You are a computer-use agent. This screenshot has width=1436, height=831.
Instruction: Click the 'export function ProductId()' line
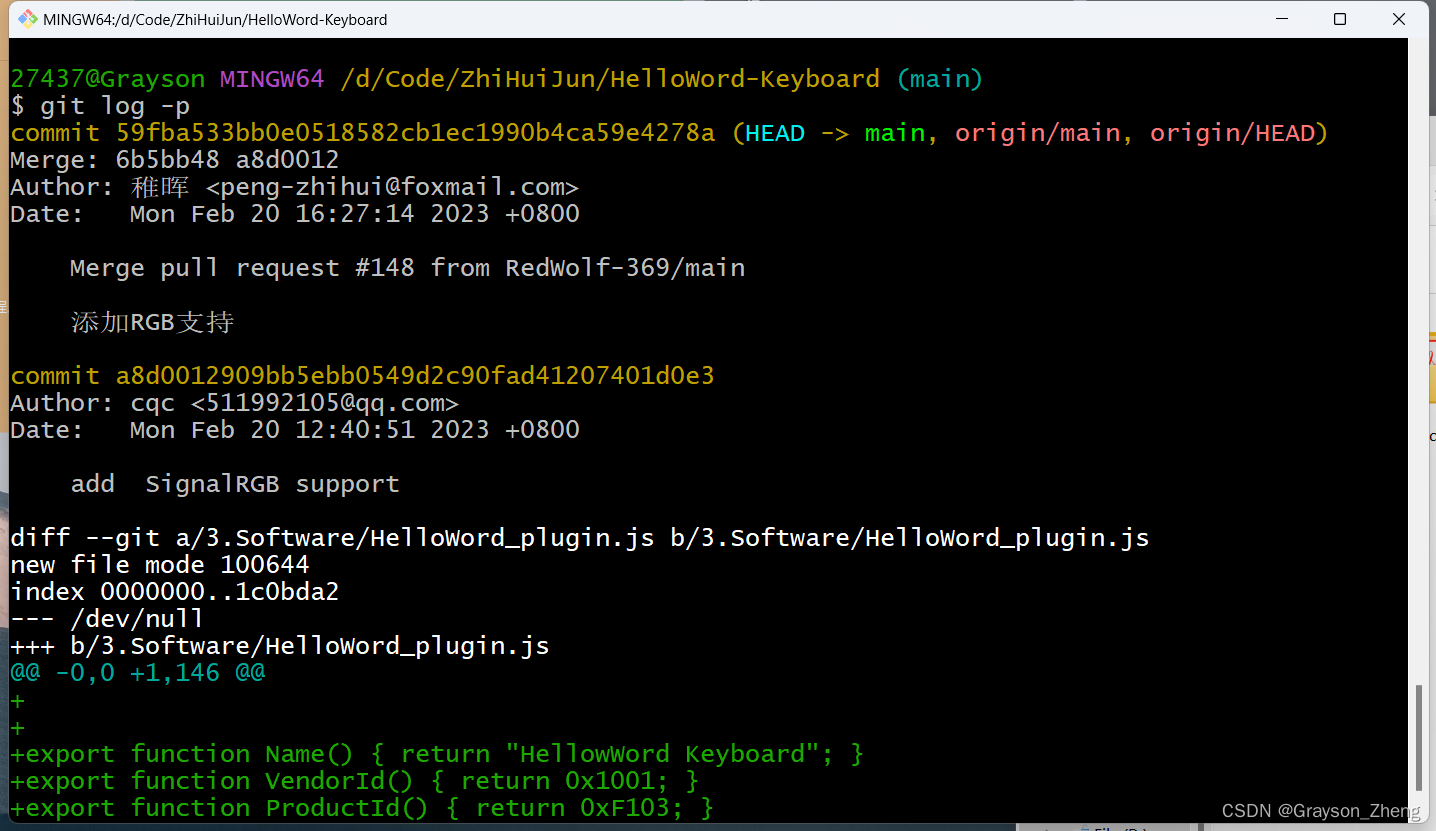(362, 808)
